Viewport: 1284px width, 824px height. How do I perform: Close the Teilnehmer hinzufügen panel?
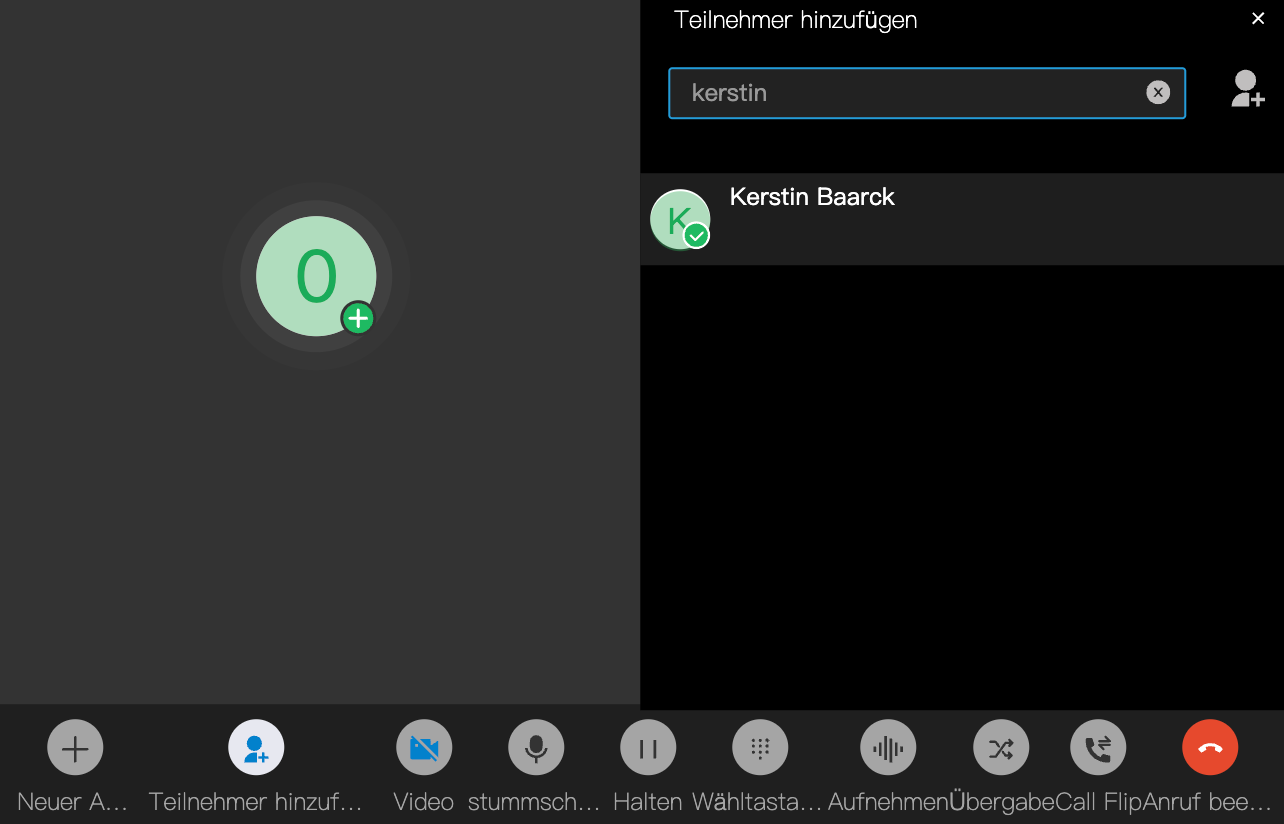pos(1258,18)
